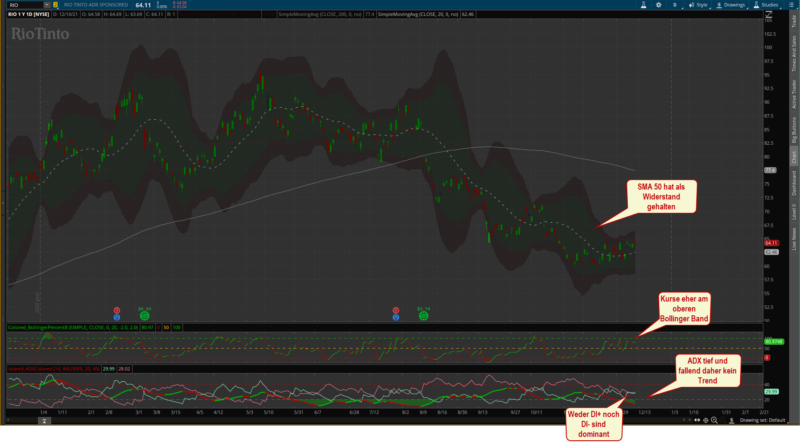Viewport: 800px width, 442px height.
Task: Click the RIO symbol input field
Action: [x=20, y=5]
